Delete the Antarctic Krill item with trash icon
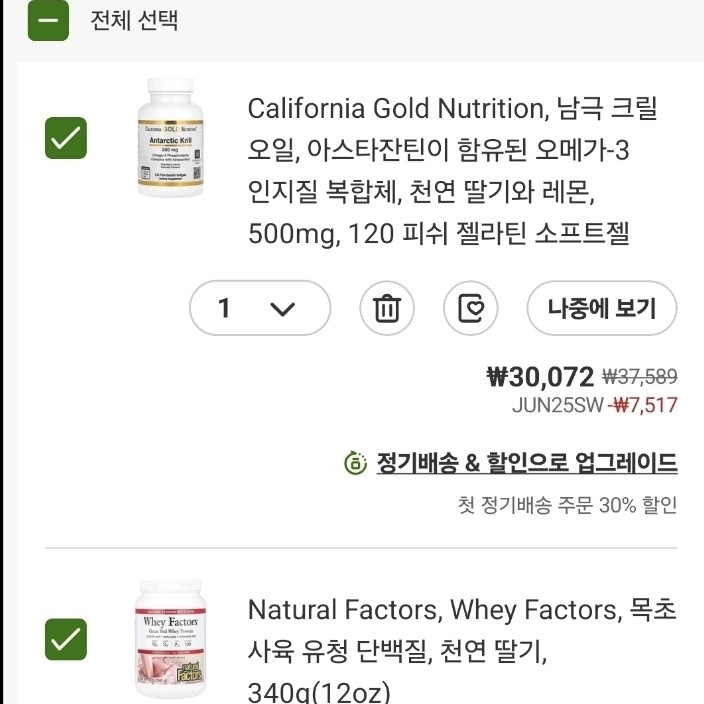 point(386,308)
